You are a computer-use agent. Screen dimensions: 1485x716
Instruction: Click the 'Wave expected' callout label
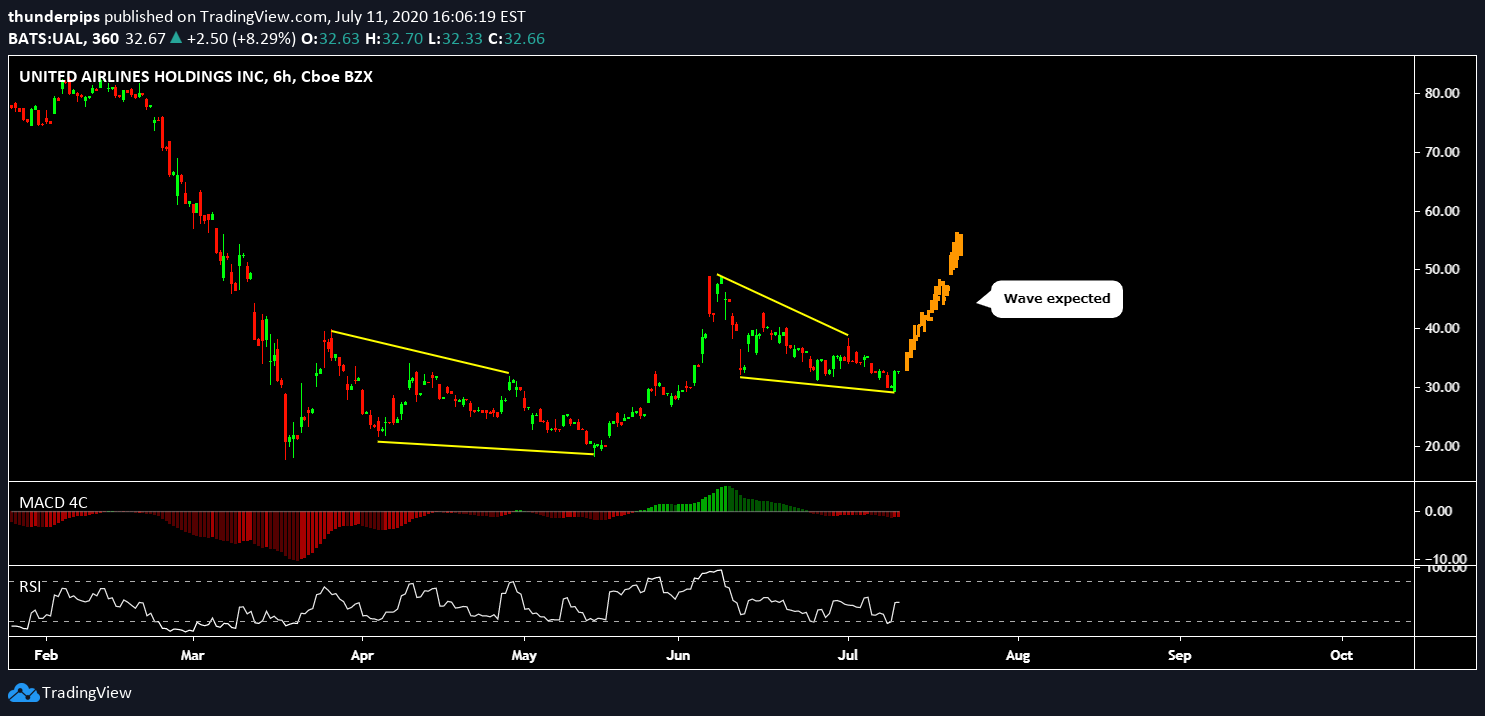1056,299
